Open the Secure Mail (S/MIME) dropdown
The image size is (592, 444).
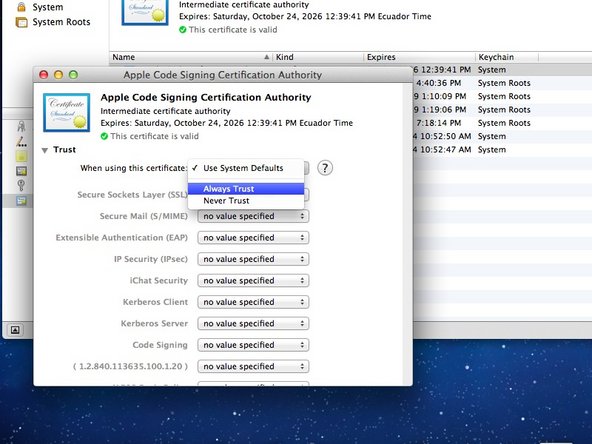click(253, 216)
